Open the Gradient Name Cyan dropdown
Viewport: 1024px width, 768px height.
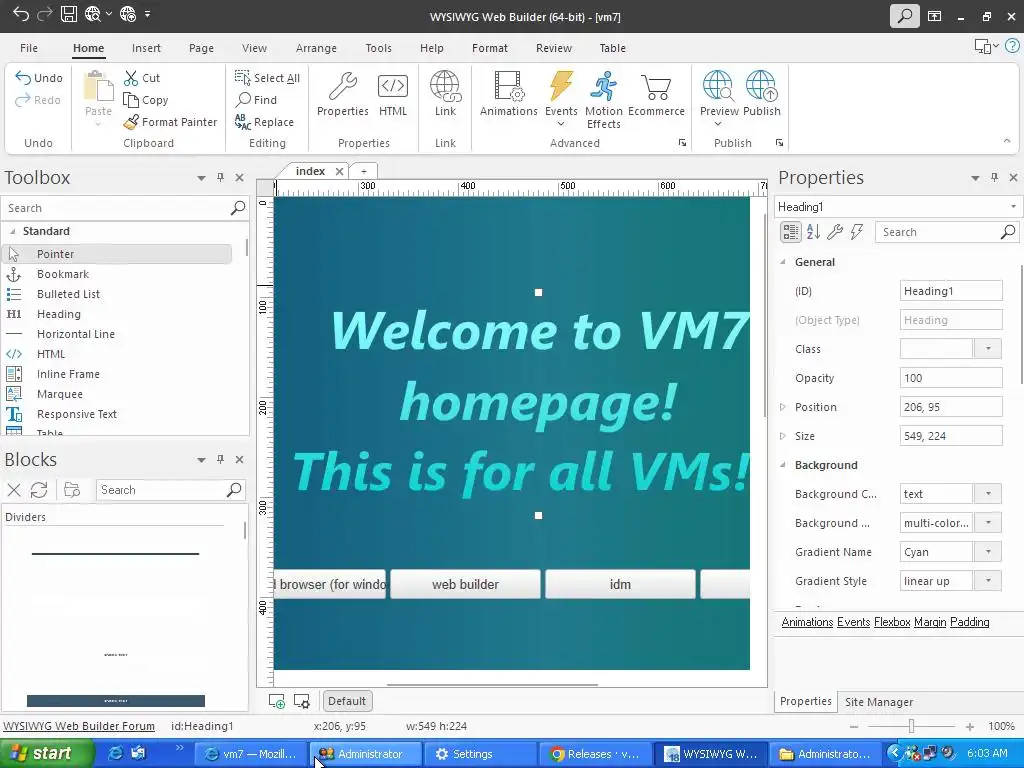(x=988, y=552)
